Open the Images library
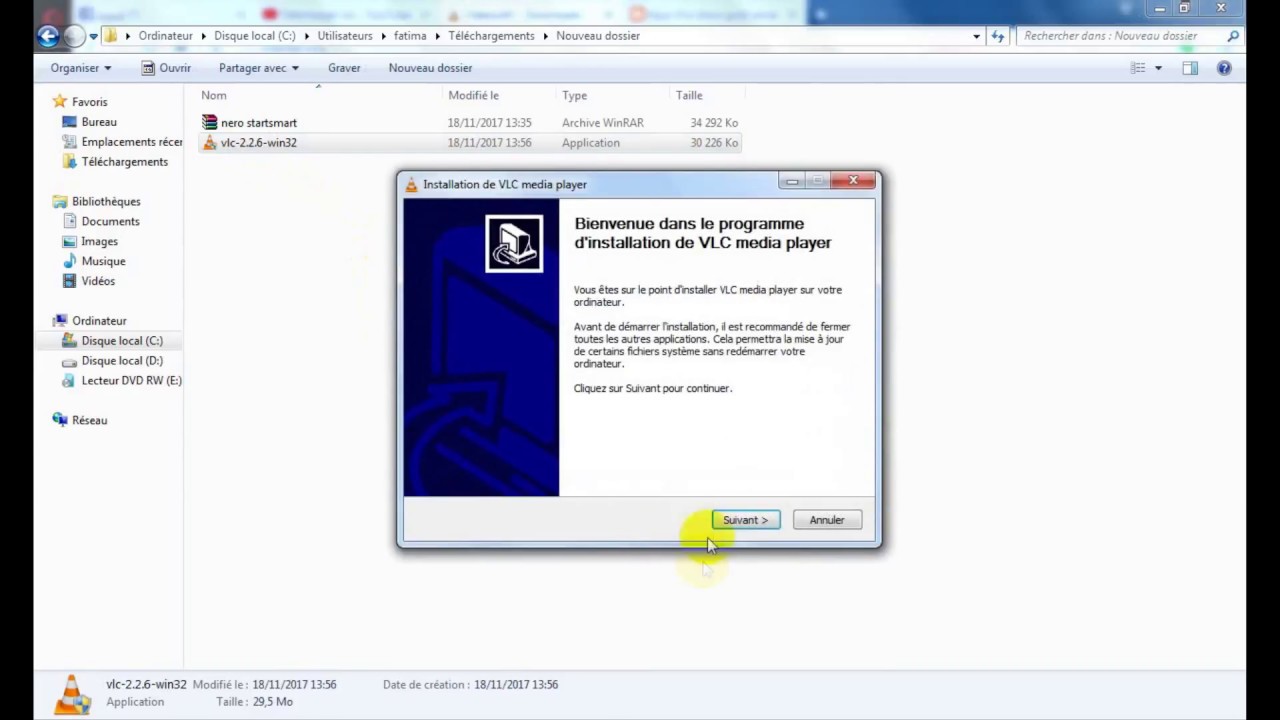The image size is (1280, 720). [x=99, y=242]
